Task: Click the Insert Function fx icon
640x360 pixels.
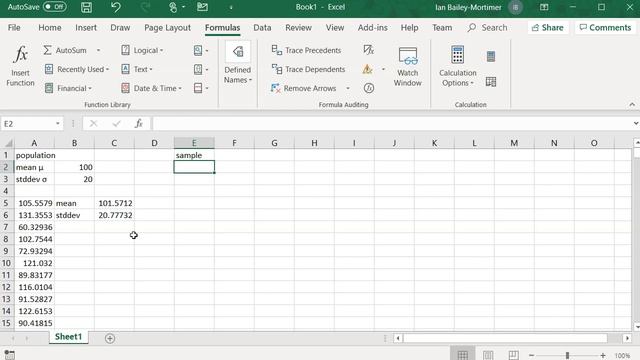Action: click(x=20, y=54)
